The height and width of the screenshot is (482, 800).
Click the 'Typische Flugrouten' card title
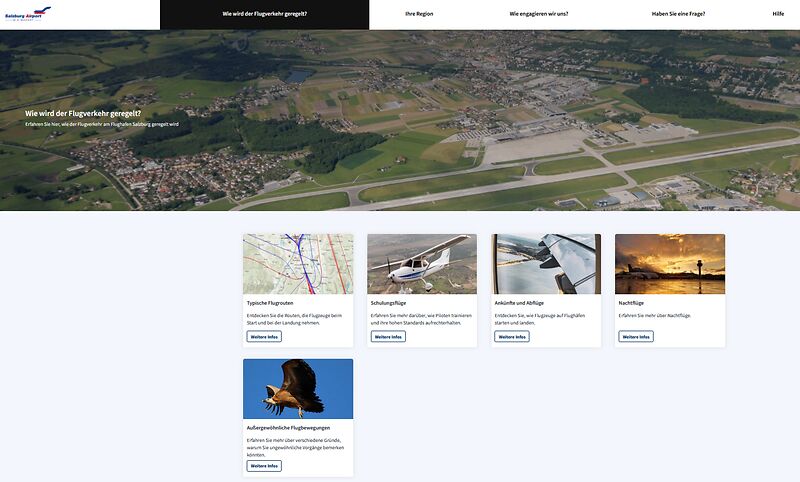(269, 302)
